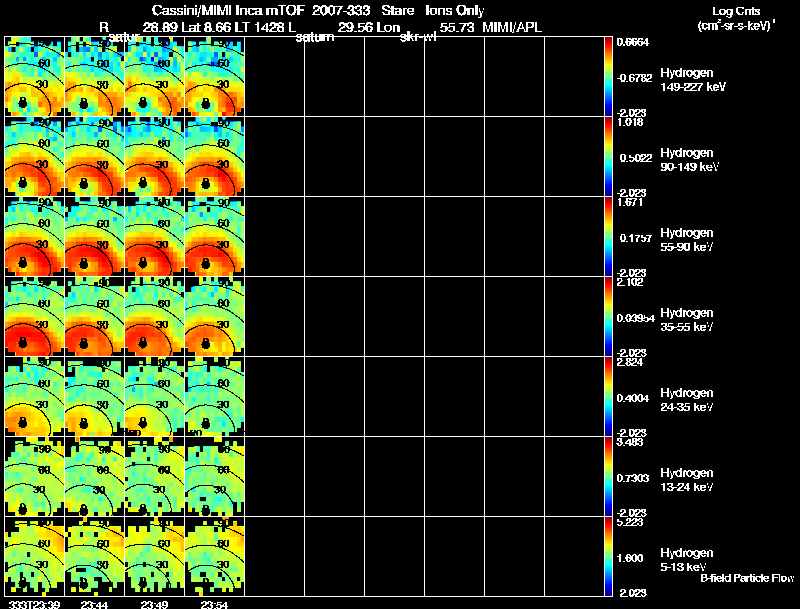Click the "Cassini/MIMI Inca mTOF" title text
Screen dimensions: 800x609
(228, 11)
